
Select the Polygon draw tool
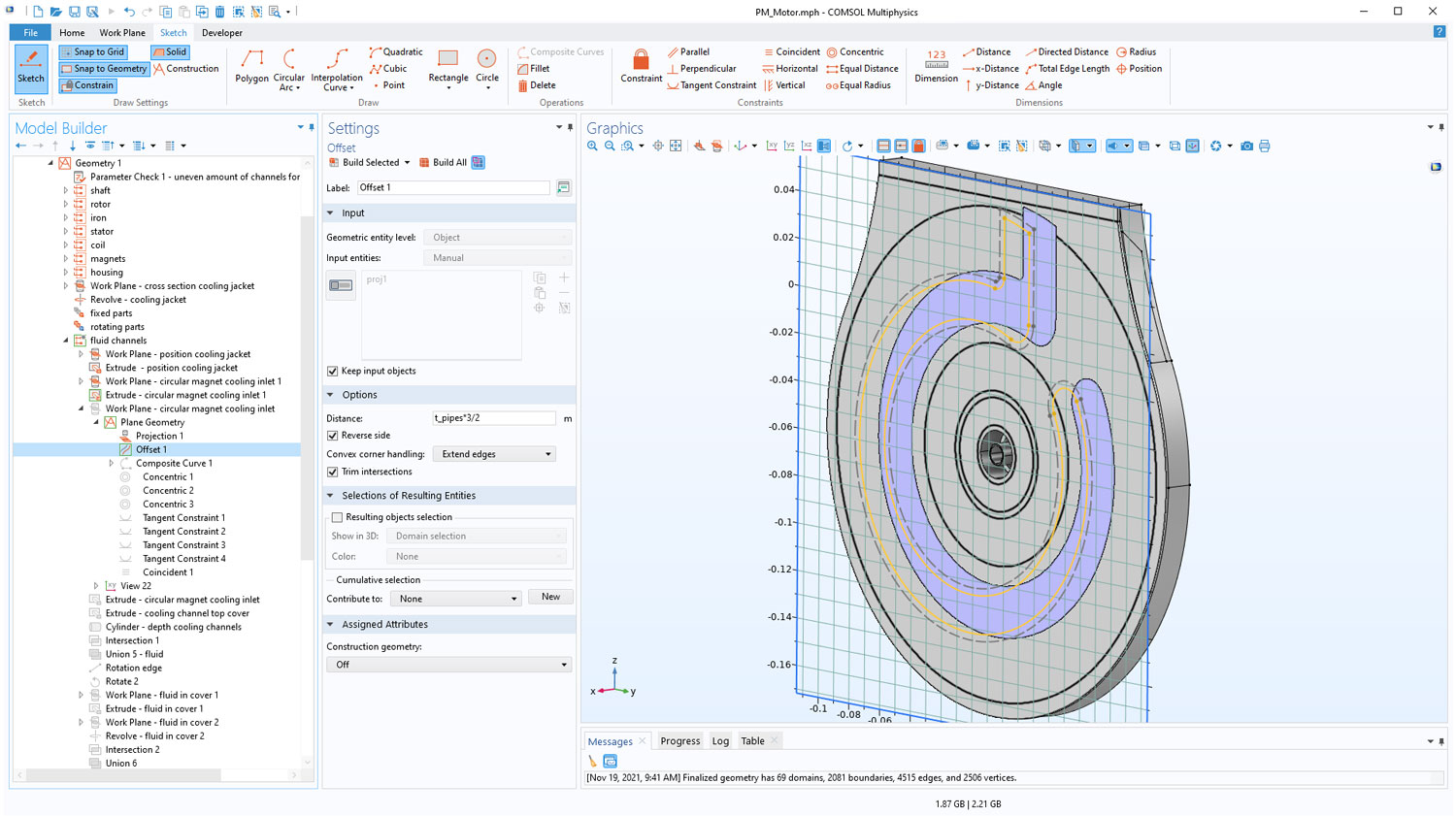click(251, 68)
